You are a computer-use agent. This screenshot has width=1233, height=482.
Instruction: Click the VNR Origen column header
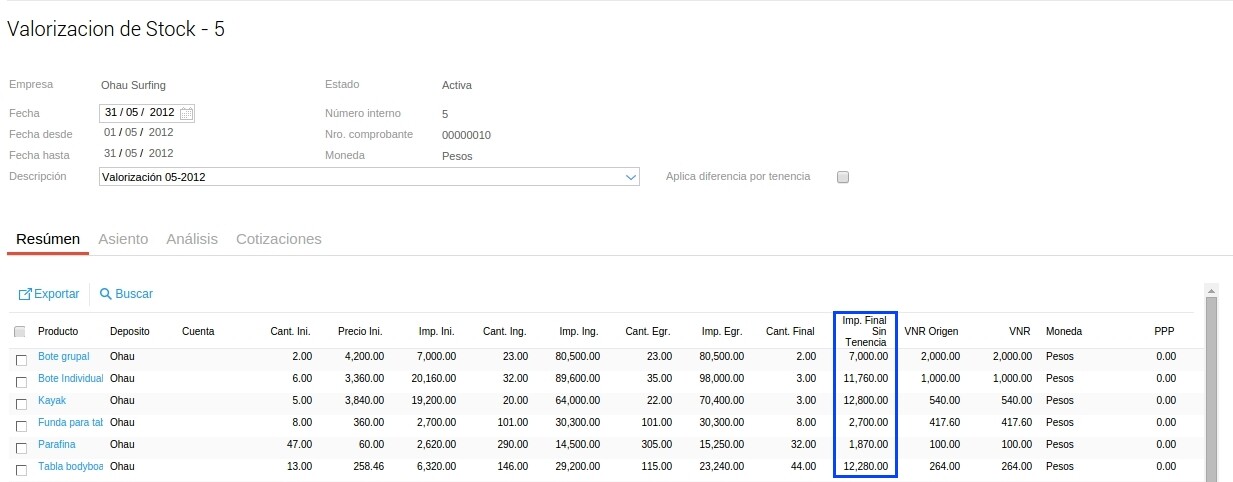(x=931, y=331)
